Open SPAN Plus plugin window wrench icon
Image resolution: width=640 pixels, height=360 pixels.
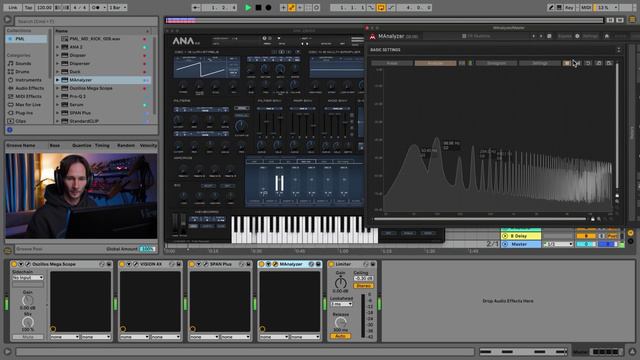[206, 264]
